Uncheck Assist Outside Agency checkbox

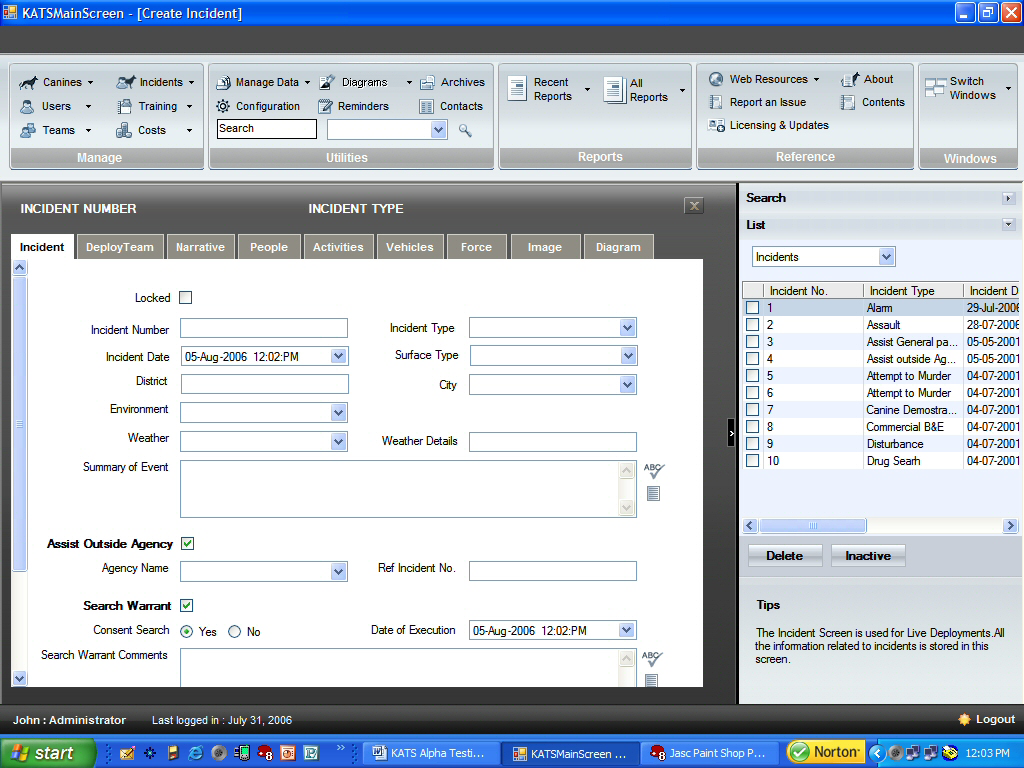tap(187, 543)
